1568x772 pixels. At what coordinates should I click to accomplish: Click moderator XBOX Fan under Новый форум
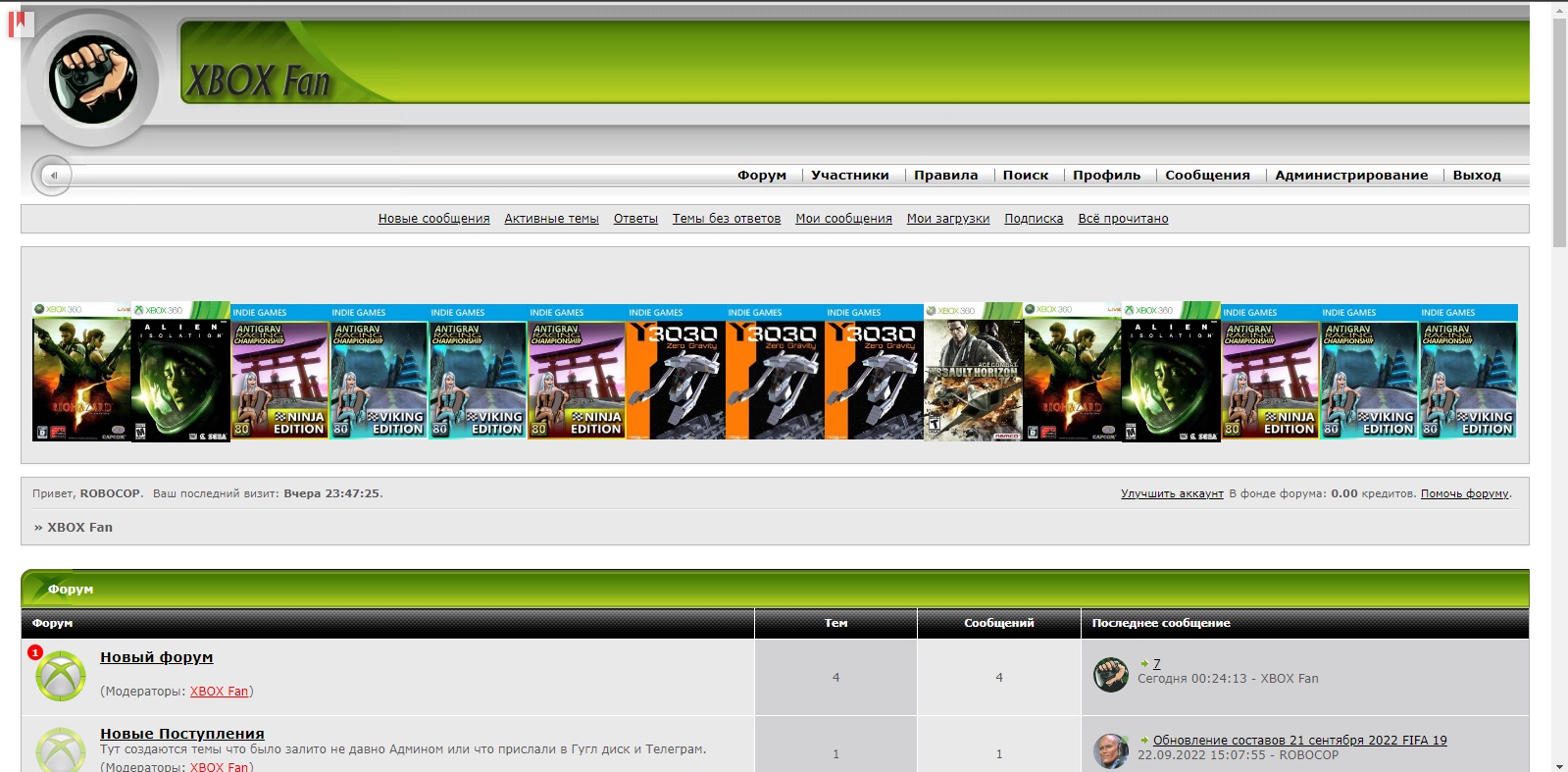coord(220,692)
